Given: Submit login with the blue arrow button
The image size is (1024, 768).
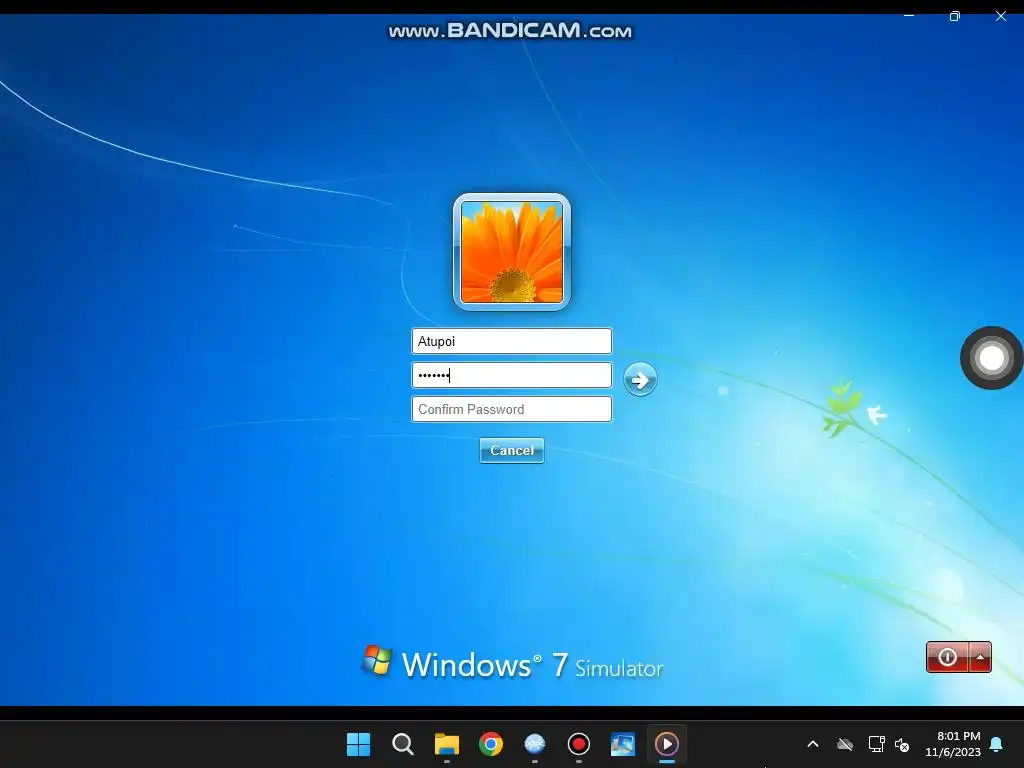Looking at the screenshot, I should (x=640, y=379).
